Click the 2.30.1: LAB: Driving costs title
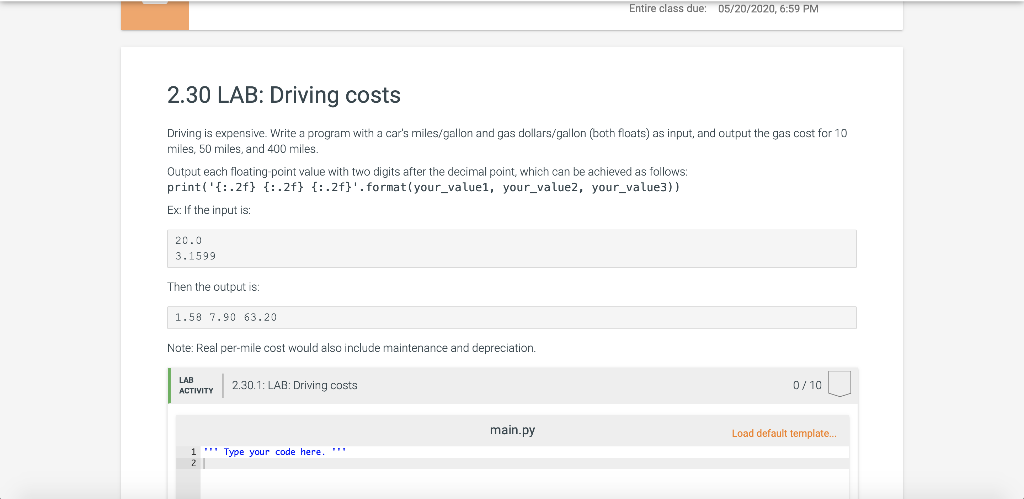 (x=295, y=385)
